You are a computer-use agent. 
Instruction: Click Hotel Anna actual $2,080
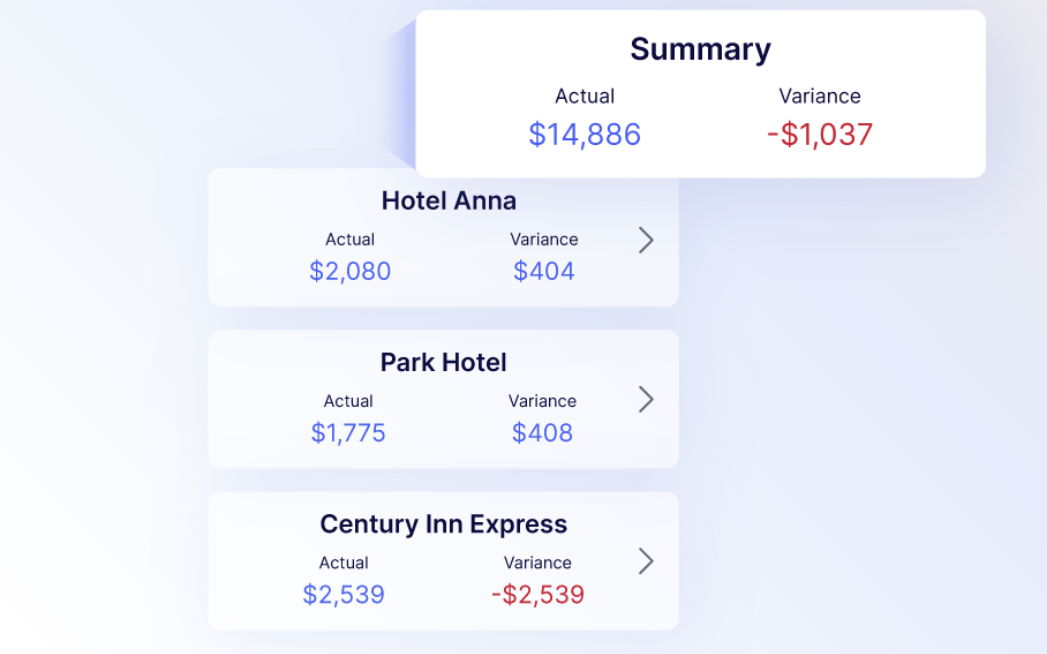[350, 271]
